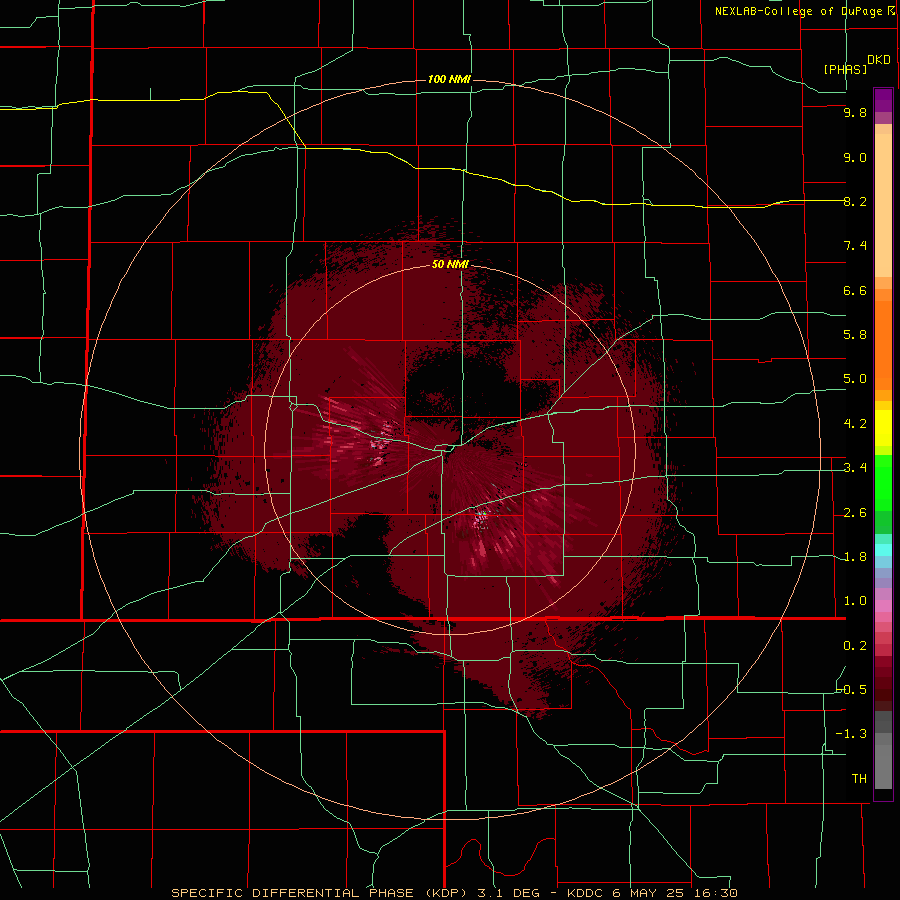Click the pink KDP core southeast of the radar
This screenshot has height=900, width=900.
[x=481, y=518]
